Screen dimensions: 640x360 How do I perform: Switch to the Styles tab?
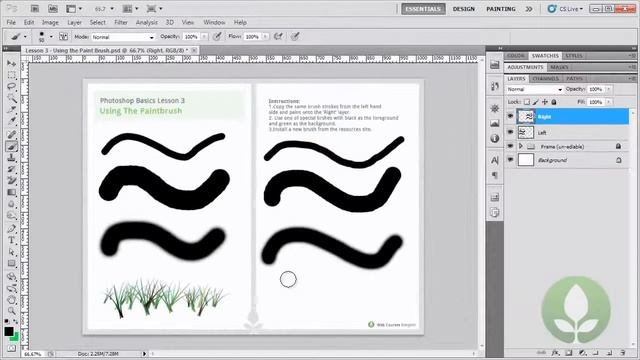(574, 56)
